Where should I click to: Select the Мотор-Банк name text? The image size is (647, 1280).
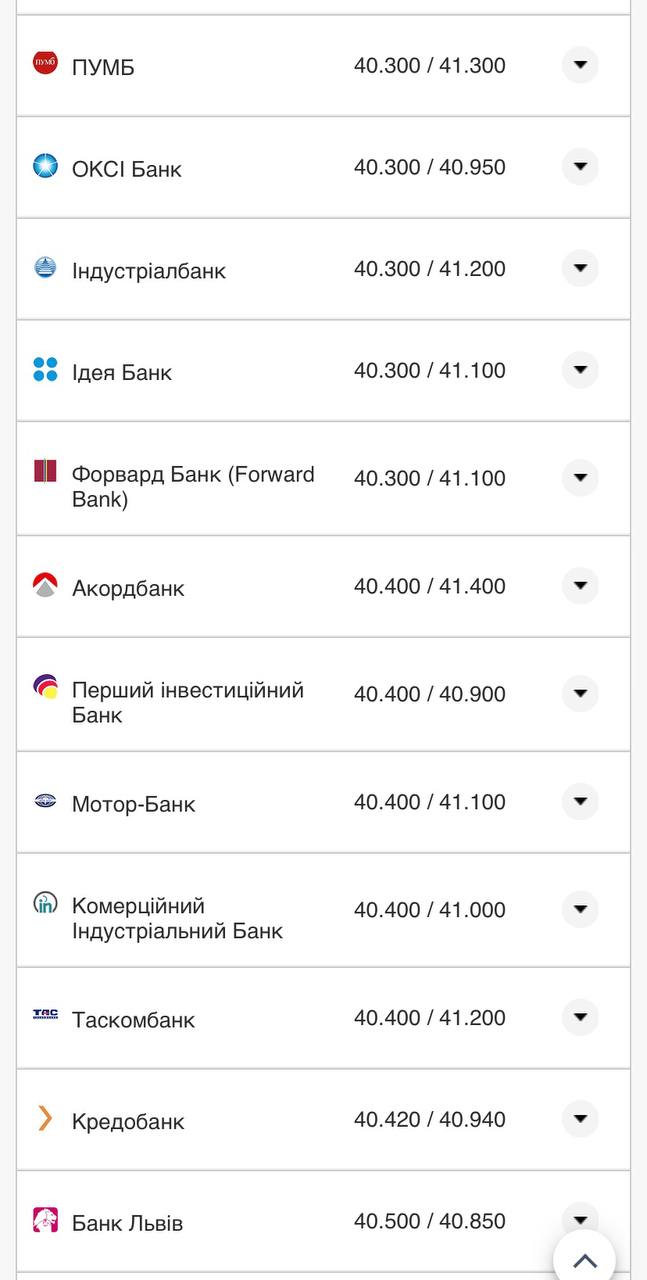pos(134,802)
